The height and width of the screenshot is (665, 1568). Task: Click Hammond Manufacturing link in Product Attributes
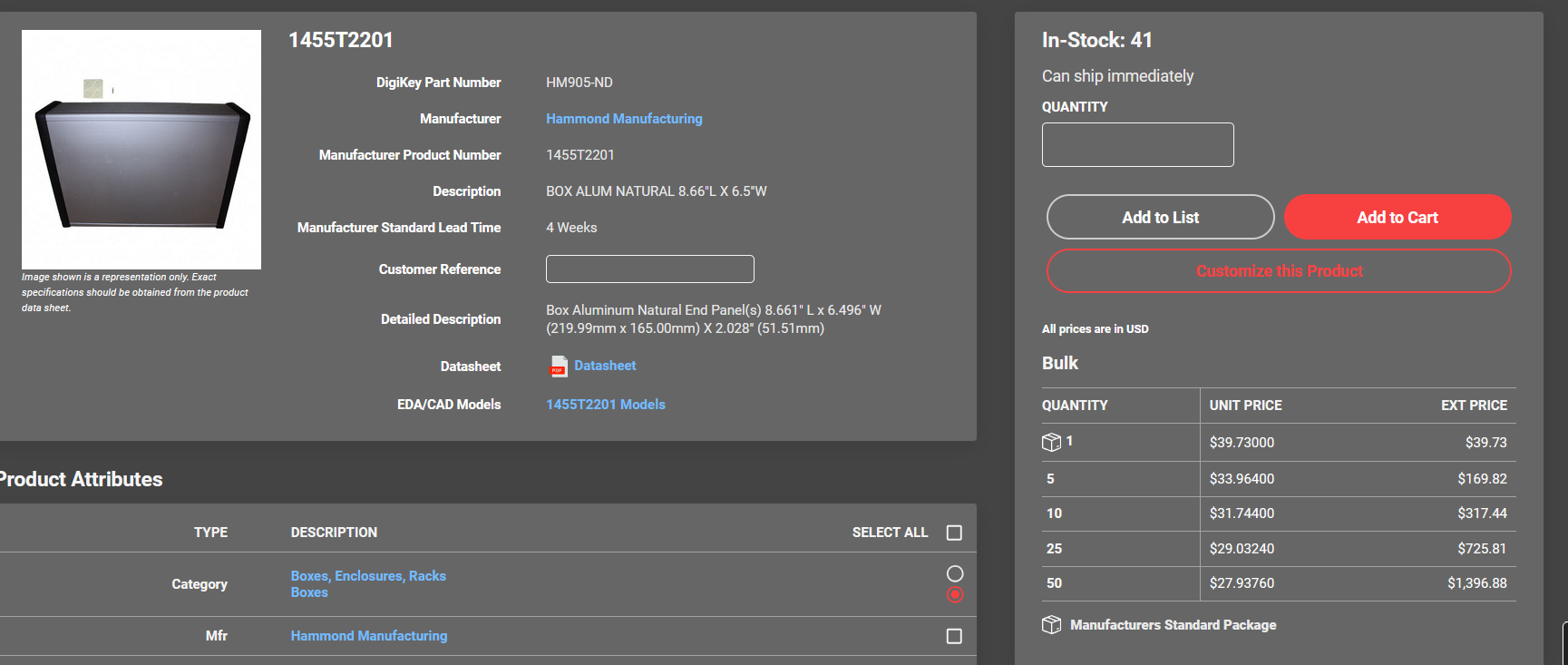tap(368, 636)
